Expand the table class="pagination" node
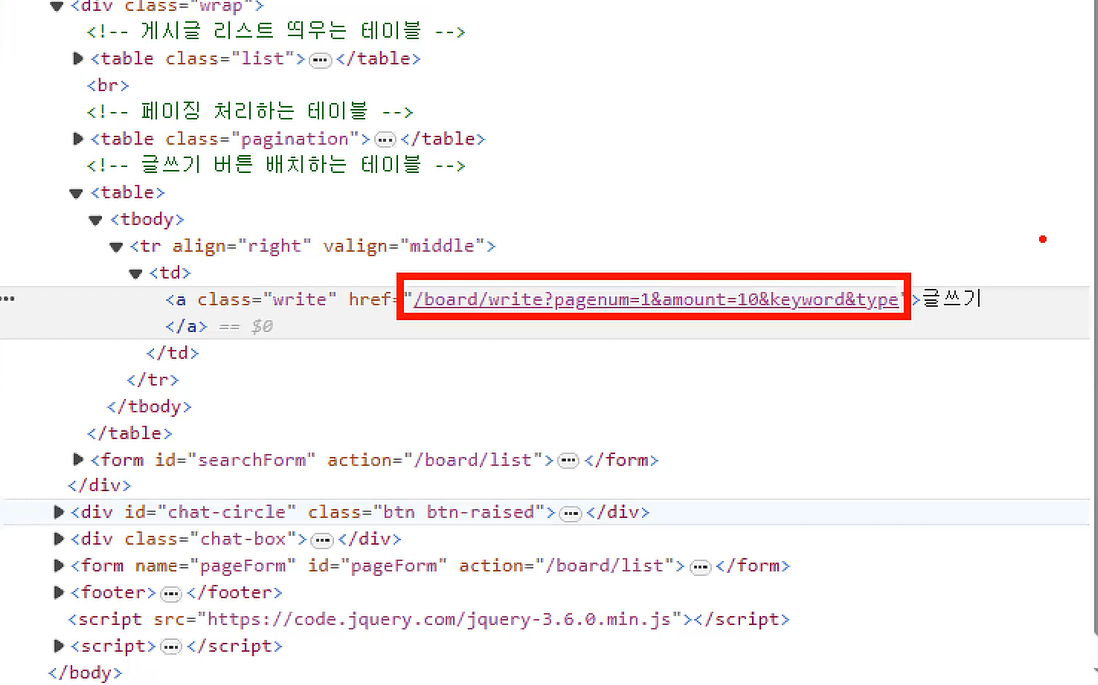Image resolution: width=1098 pixels, height=685 pixels. pyautogui.click(x=78, y=139)
